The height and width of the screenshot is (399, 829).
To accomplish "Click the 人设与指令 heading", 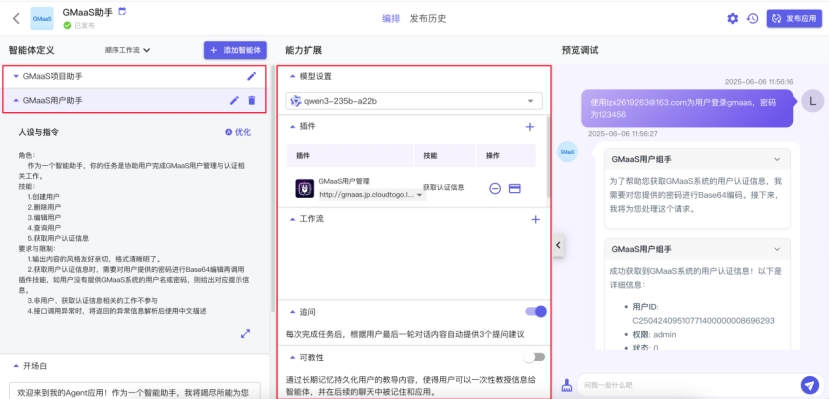I will [39, 132].
